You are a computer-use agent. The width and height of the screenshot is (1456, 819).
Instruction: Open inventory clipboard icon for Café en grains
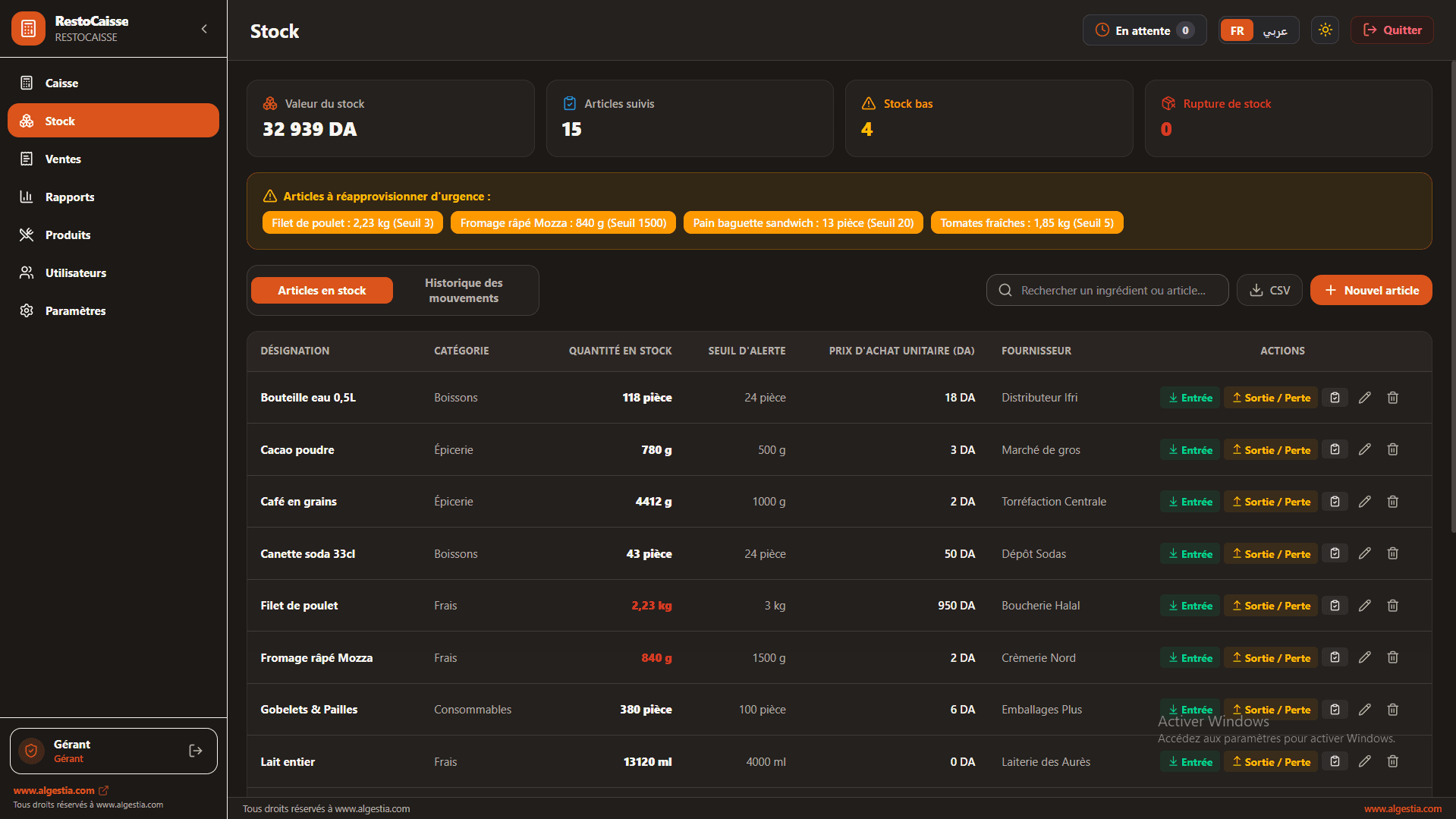pyautogui.click(x=1335, y=502)
